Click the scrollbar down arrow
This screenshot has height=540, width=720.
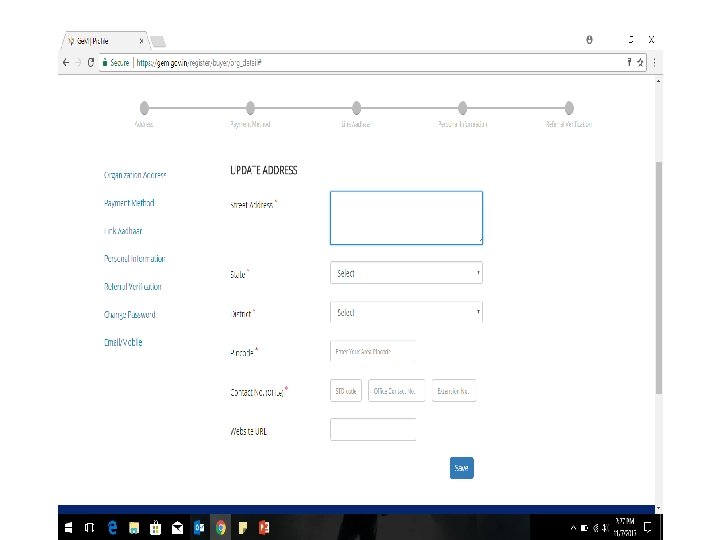coord(658,508)
